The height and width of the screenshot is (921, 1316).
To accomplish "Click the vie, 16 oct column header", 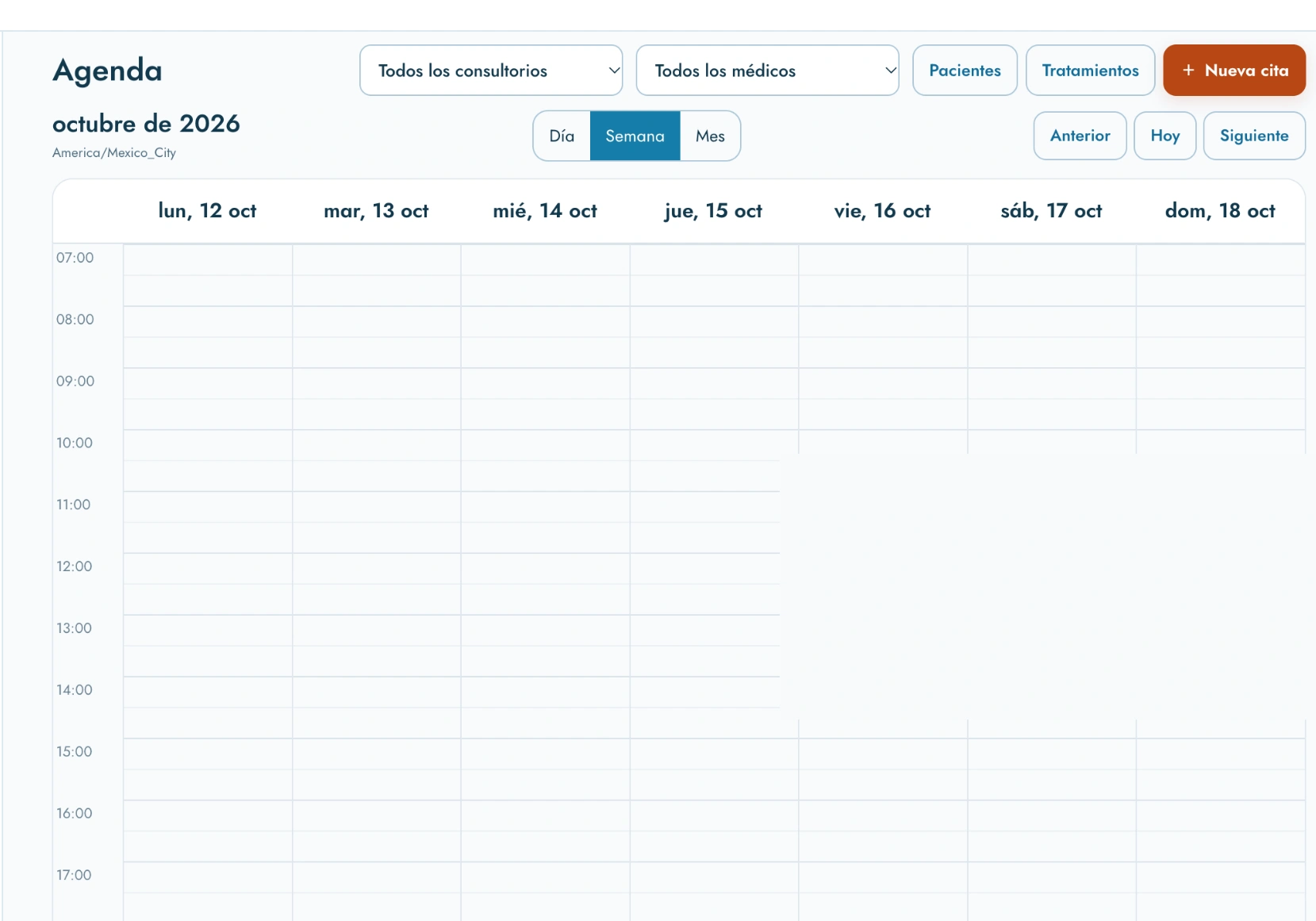I will click(x=882, y=211).
